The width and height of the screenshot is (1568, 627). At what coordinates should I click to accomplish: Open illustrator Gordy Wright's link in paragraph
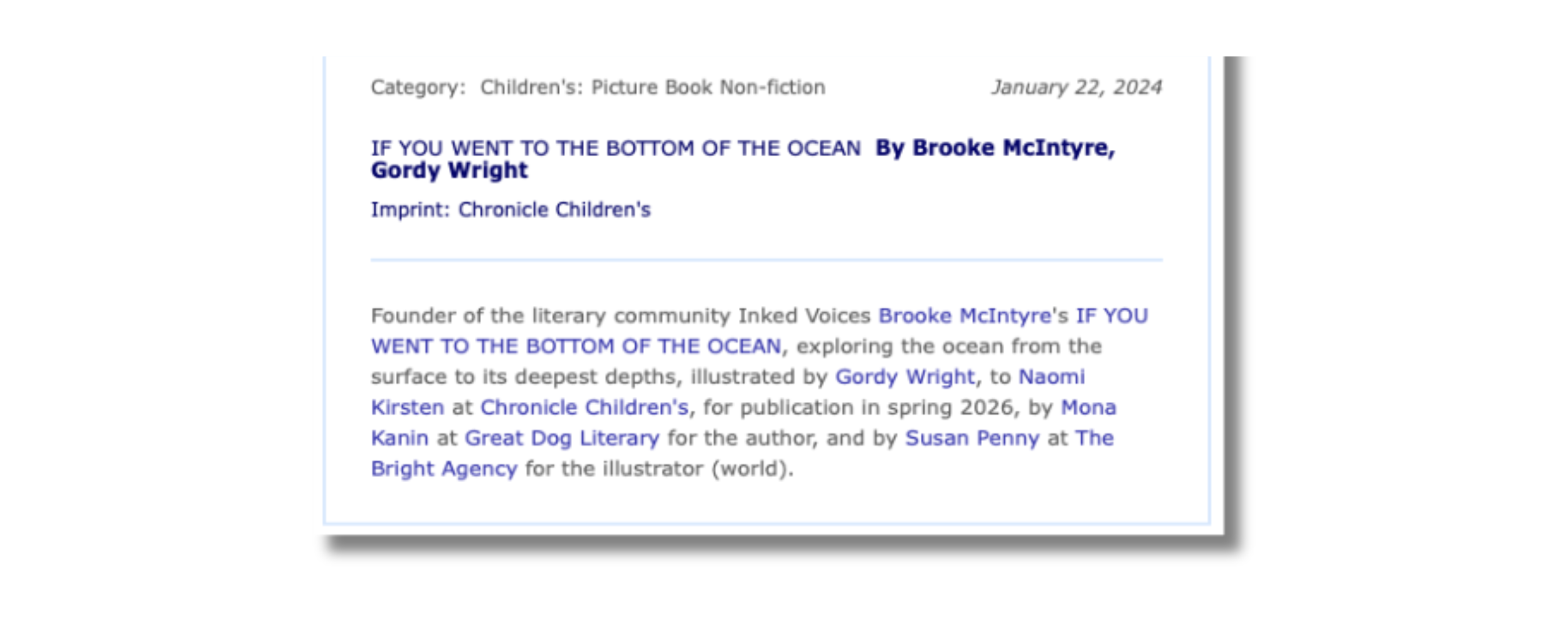(905, 377)
